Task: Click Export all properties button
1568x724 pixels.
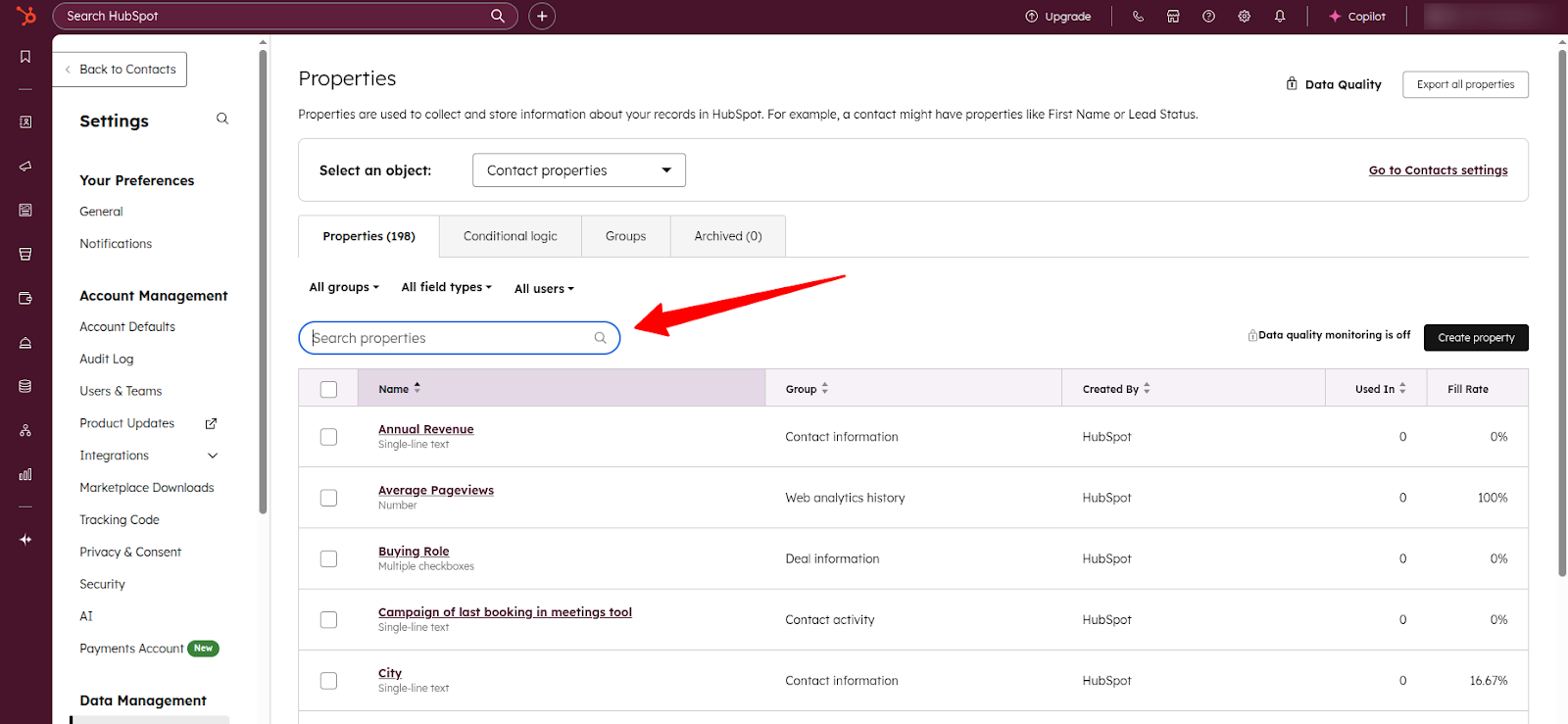Action: [1465, 84]
